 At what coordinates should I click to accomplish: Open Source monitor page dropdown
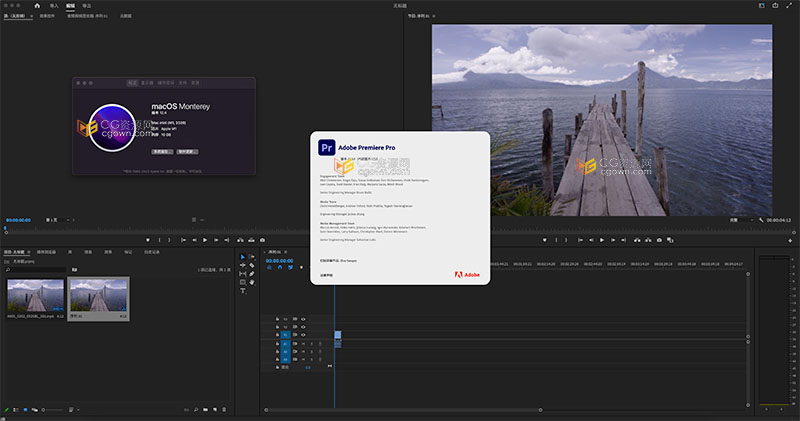click(57, 220)
